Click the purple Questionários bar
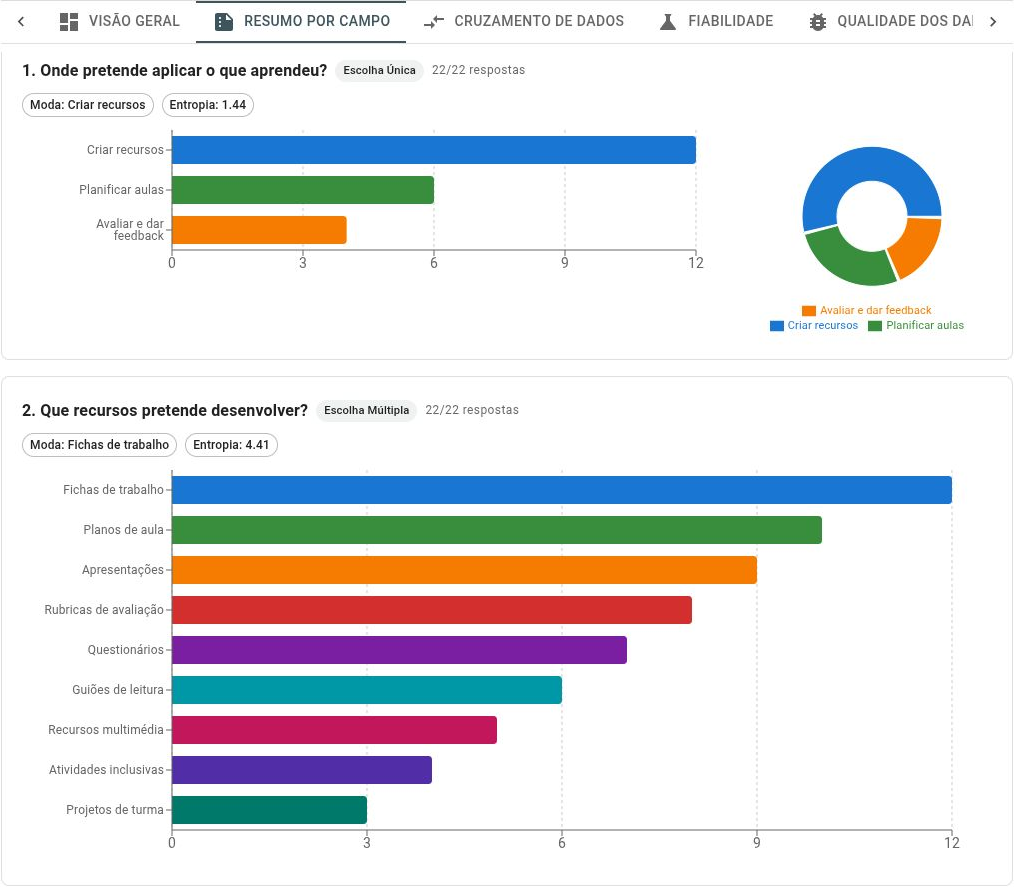This screenshot has height=887, width=1014. [x=399, y=650]
